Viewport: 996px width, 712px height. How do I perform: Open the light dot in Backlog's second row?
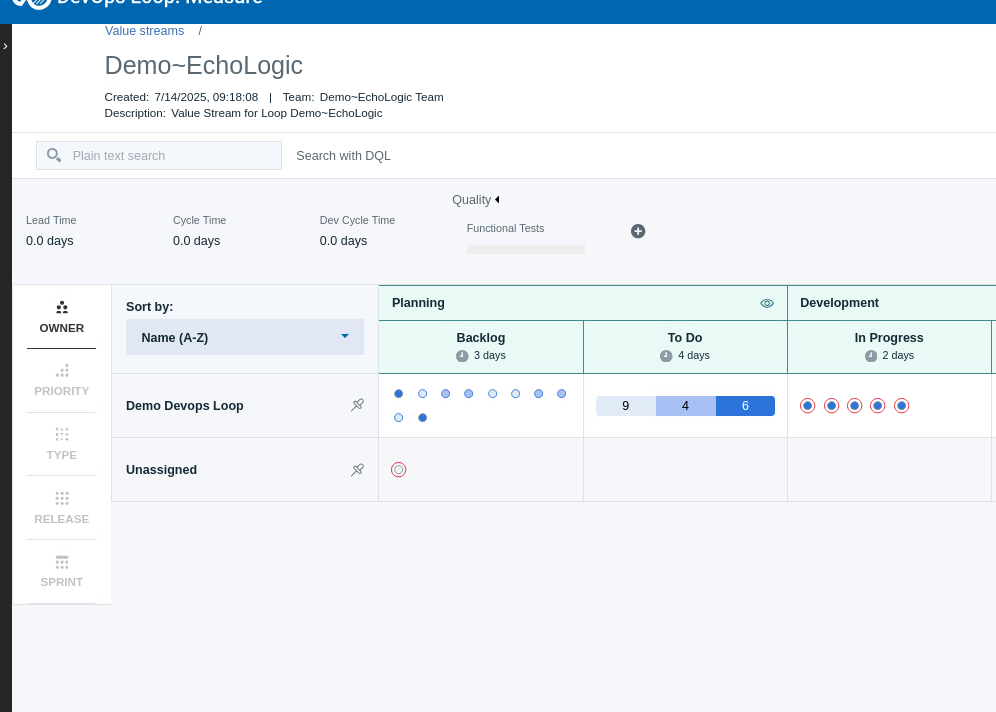point(398,417)
